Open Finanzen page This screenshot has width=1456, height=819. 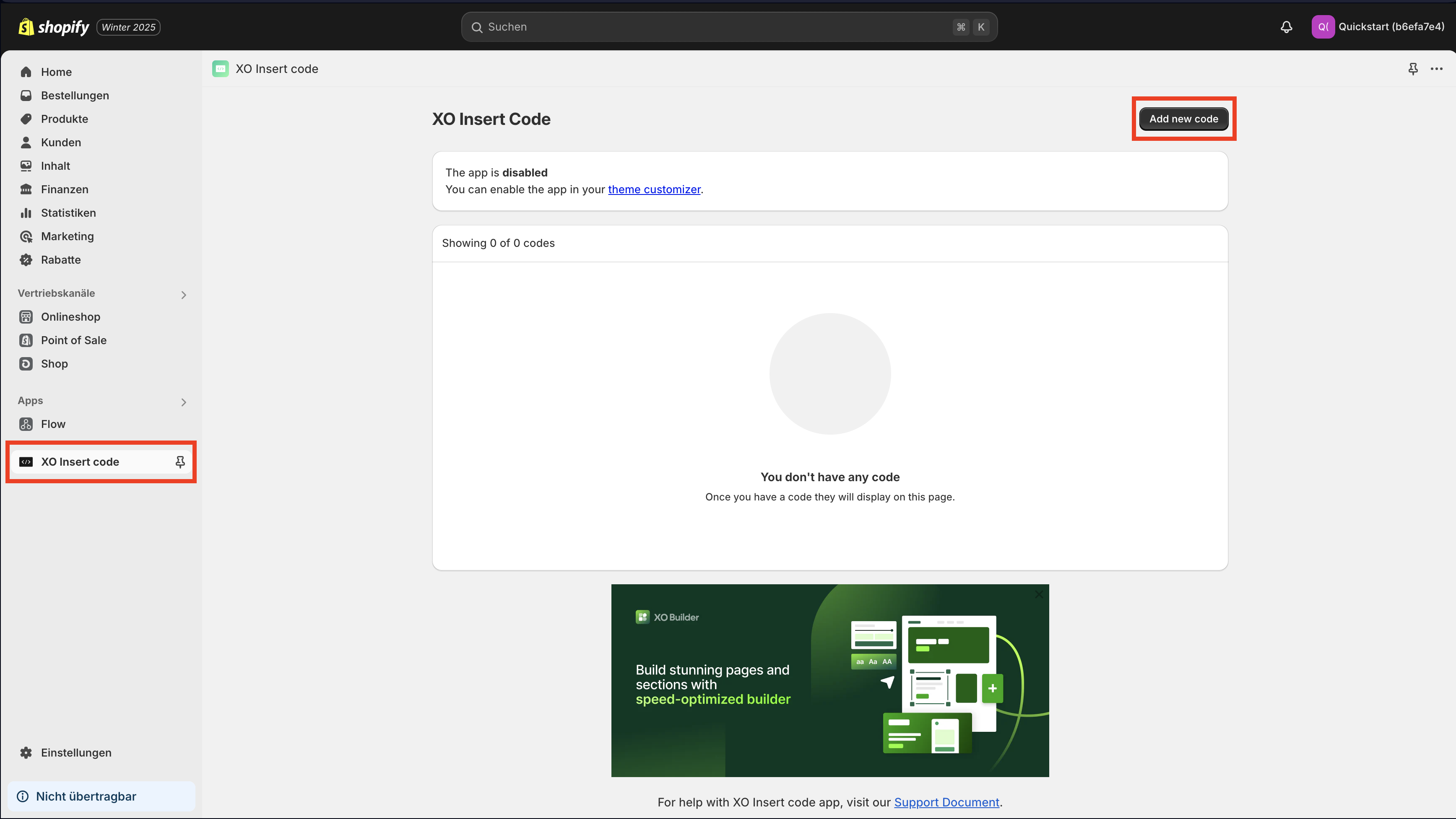(101, 189)
